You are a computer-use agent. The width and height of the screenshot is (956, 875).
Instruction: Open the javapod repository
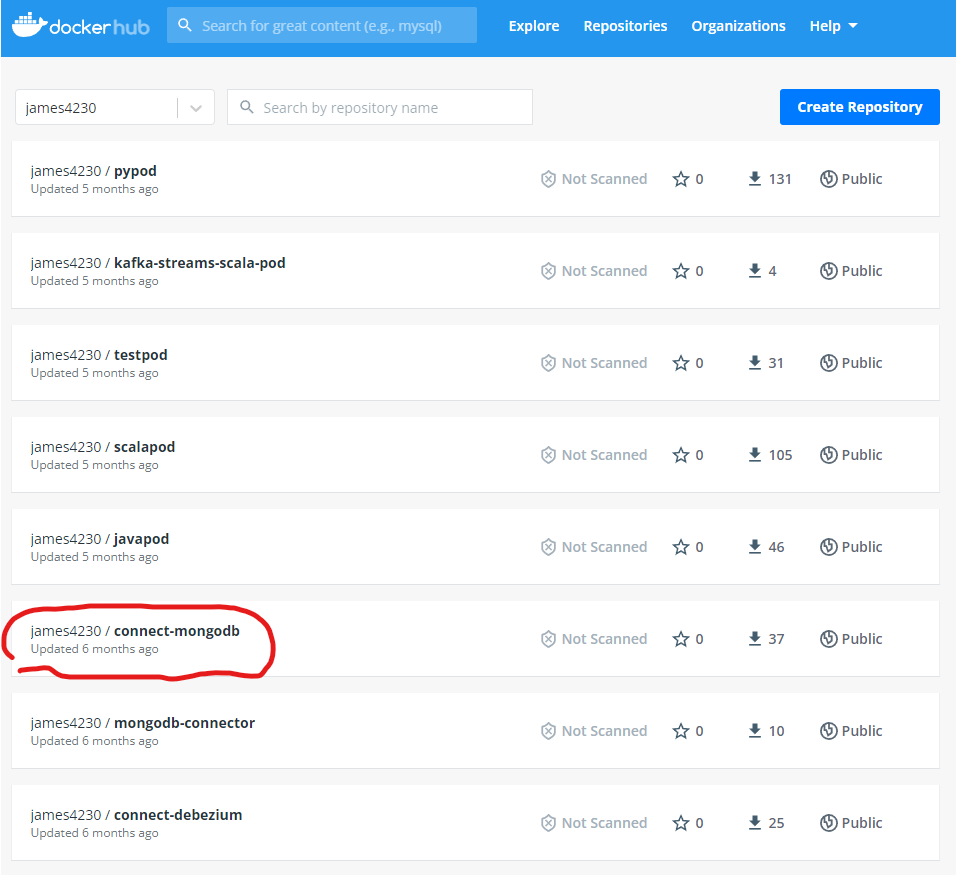[x=141, y=539]
